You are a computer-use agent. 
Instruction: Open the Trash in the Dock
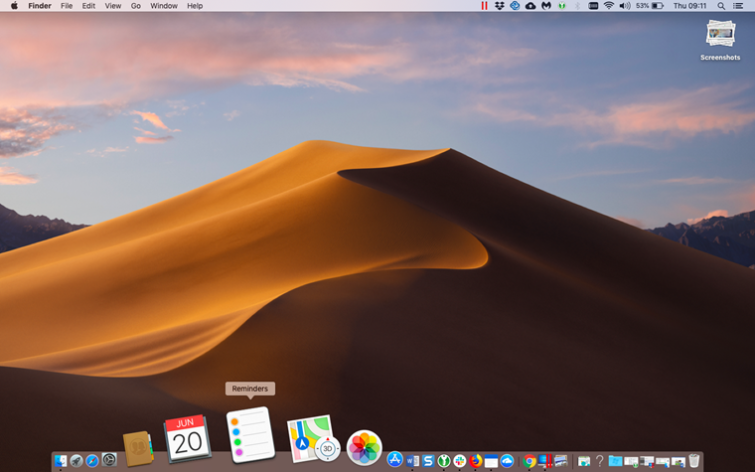click(694, 460)
